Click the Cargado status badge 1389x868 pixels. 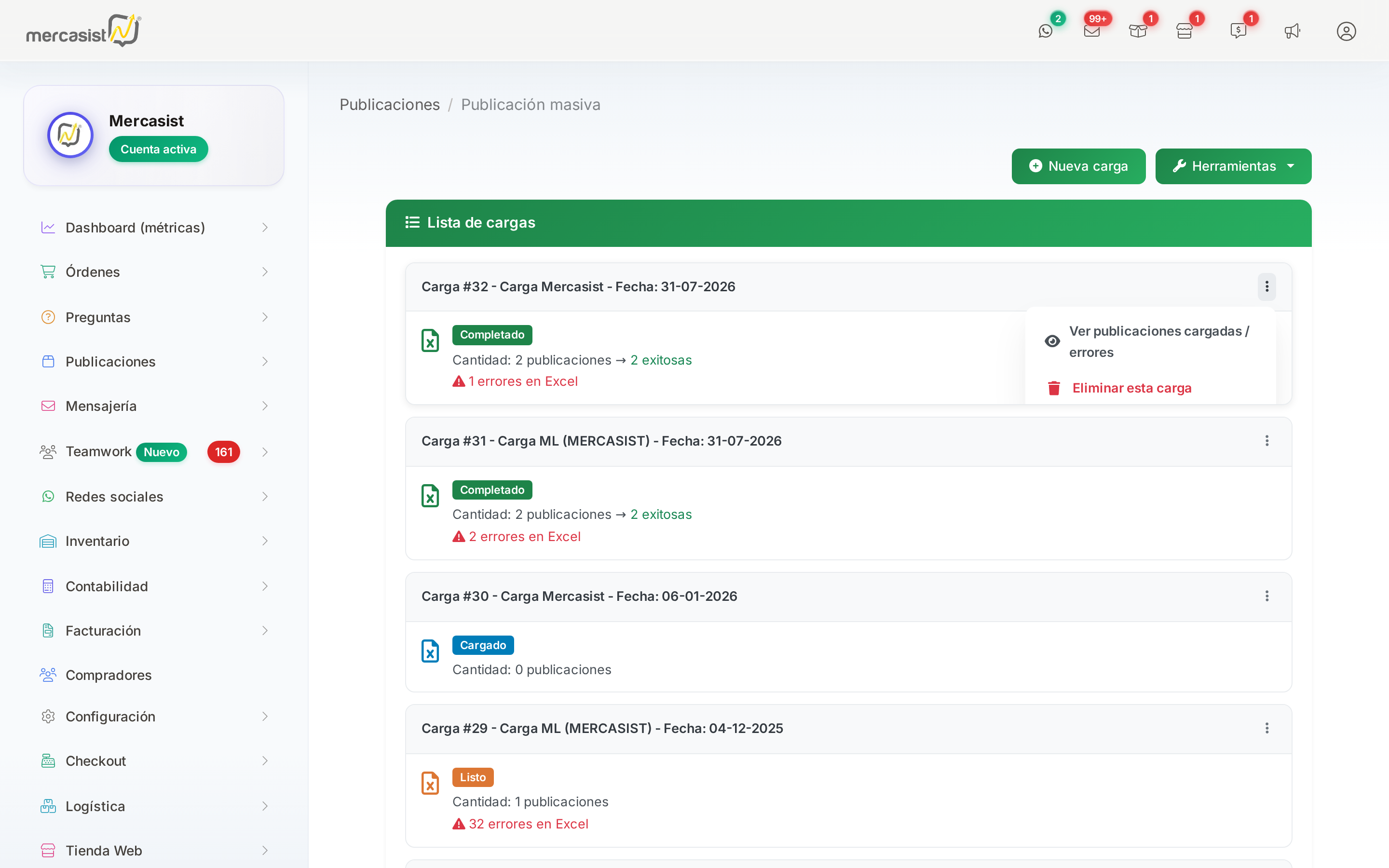point(483,645)
